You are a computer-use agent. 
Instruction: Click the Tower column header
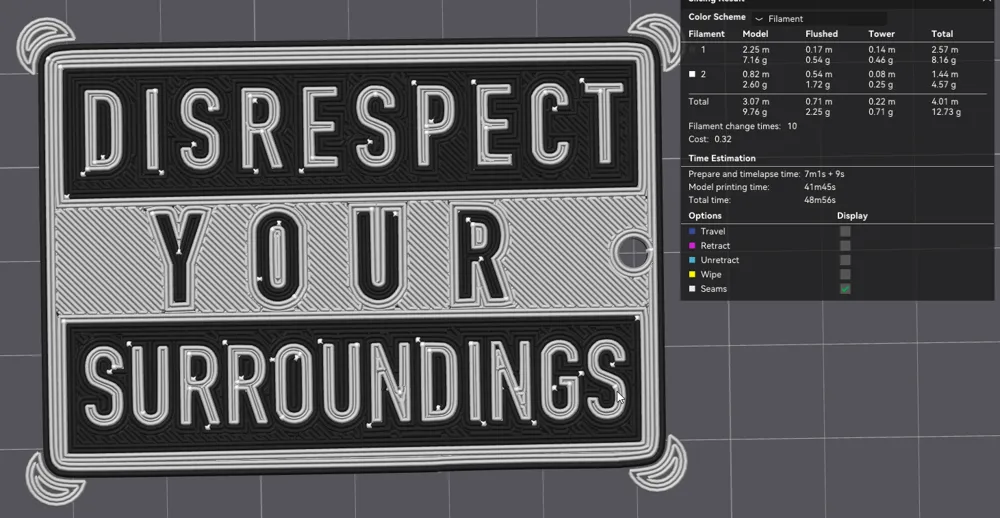point(881,34)
